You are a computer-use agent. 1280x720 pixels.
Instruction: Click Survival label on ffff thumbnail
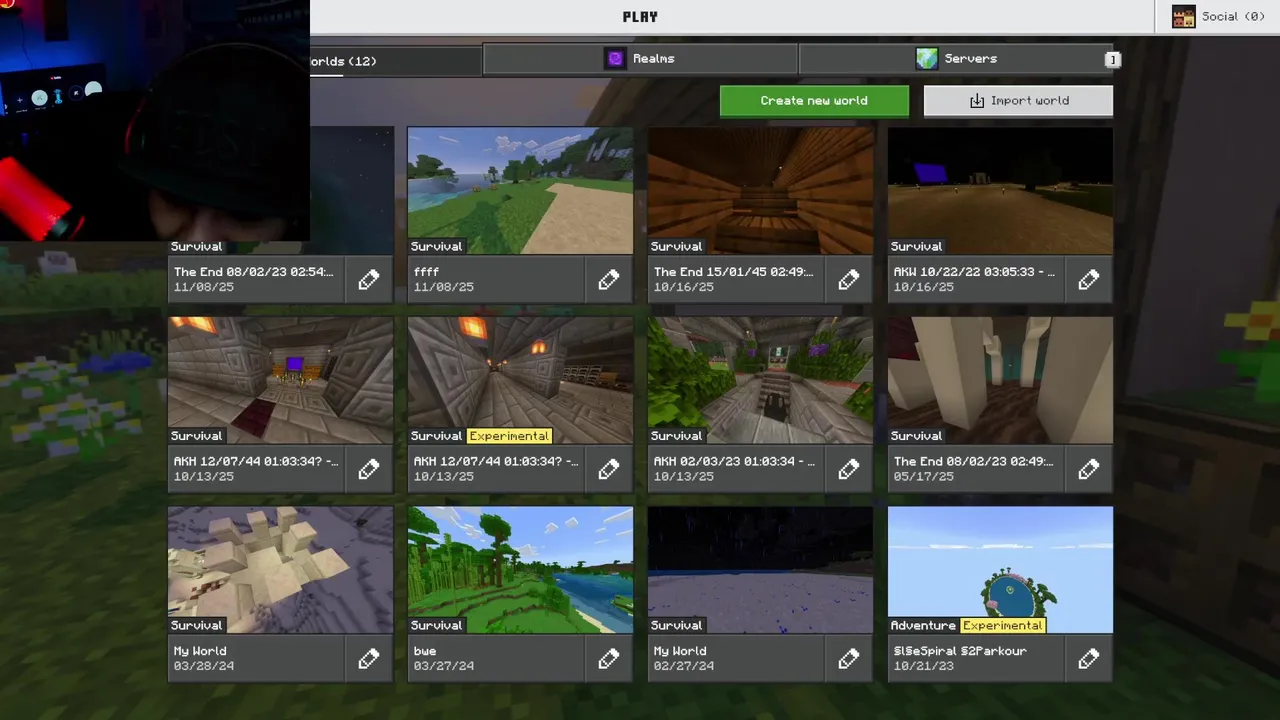pyautogui.click(x=436, y=246)
